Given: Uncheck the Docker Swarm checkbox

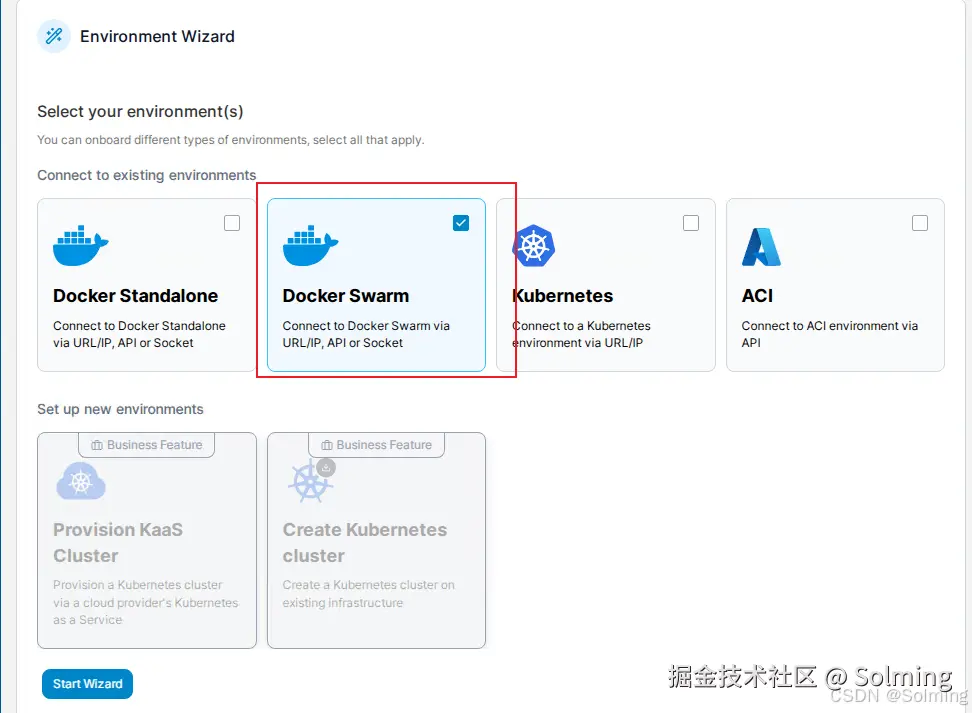Looking at the screenshot, I should [x=461, y=223].
